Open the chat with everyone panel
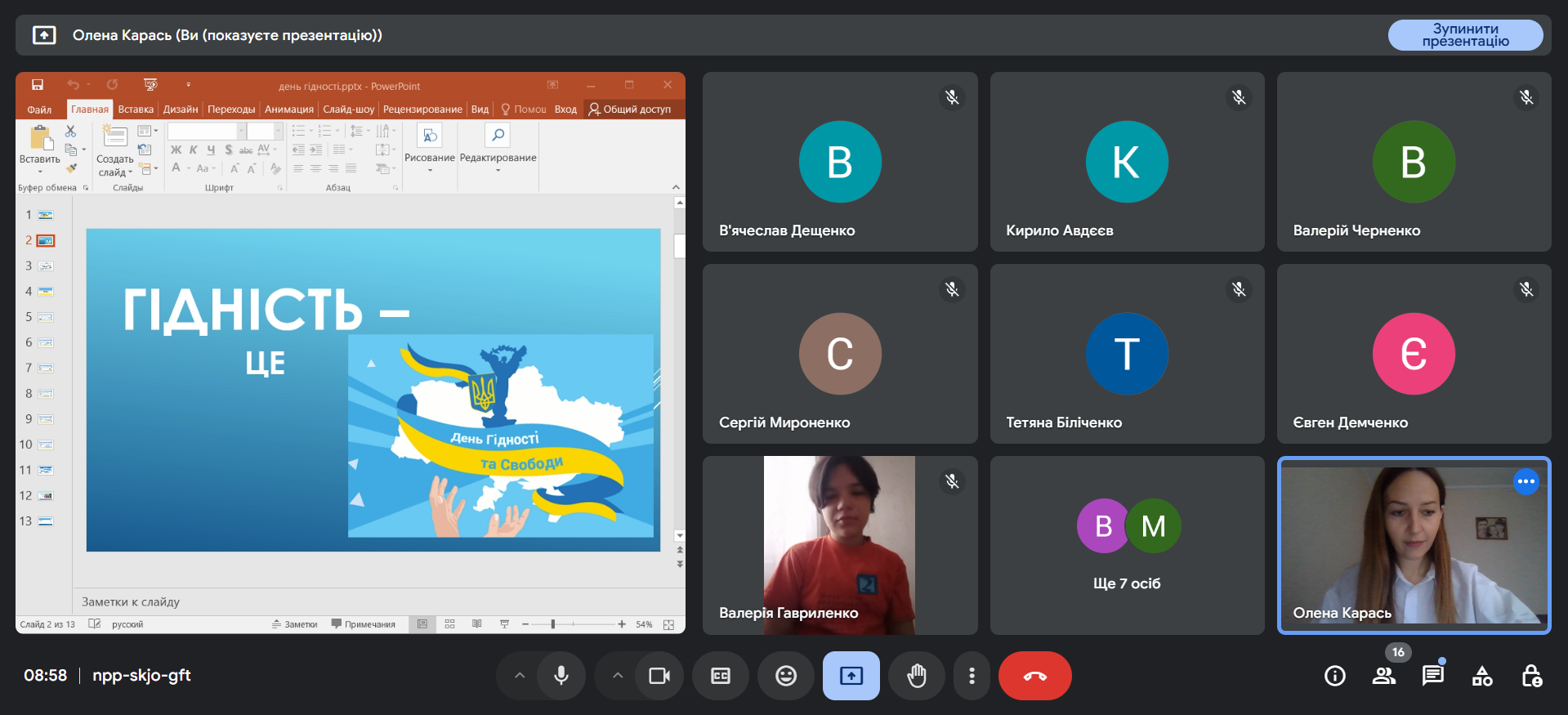The height and width of the screenshot is (715, 1568). click(x=1432, y=676)
